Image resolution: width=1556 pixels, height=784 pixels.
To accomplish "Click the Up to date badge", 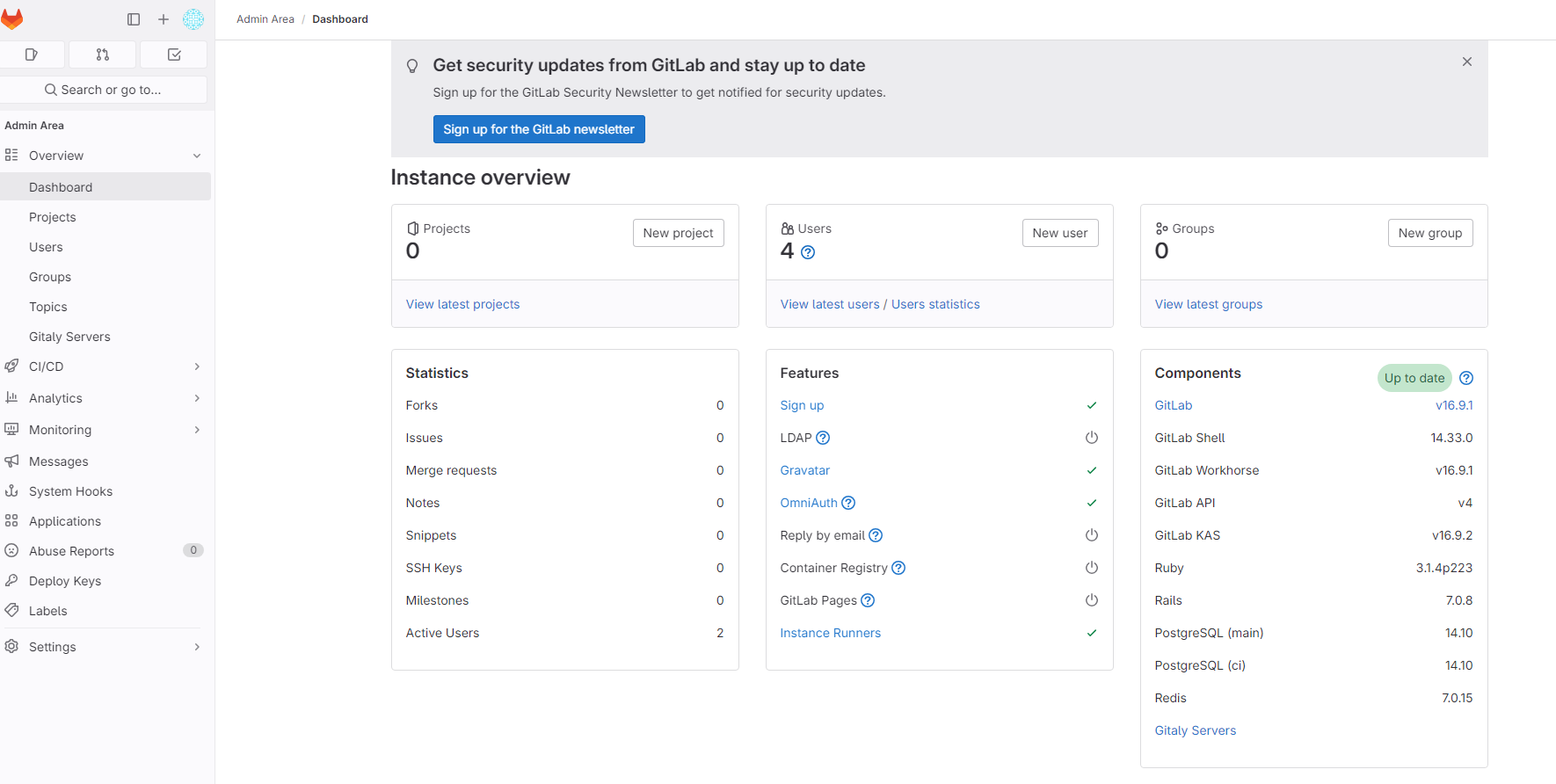I will pos(1414,378).
